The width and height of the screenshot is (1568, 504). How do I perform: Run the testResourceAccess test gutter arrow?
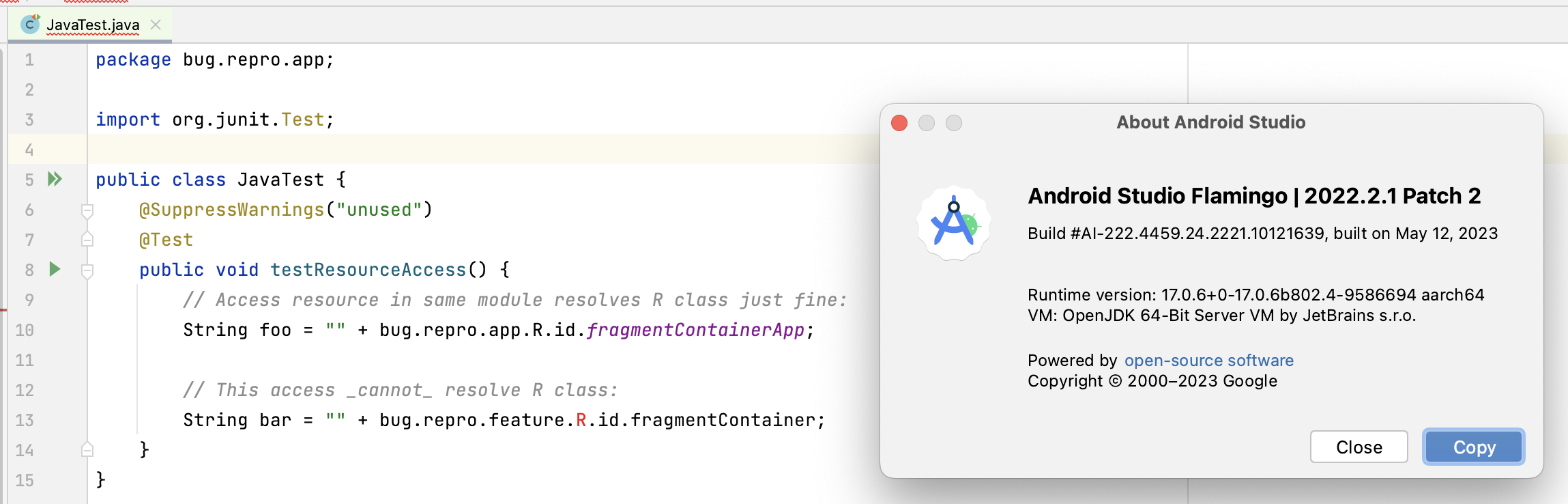55,269
